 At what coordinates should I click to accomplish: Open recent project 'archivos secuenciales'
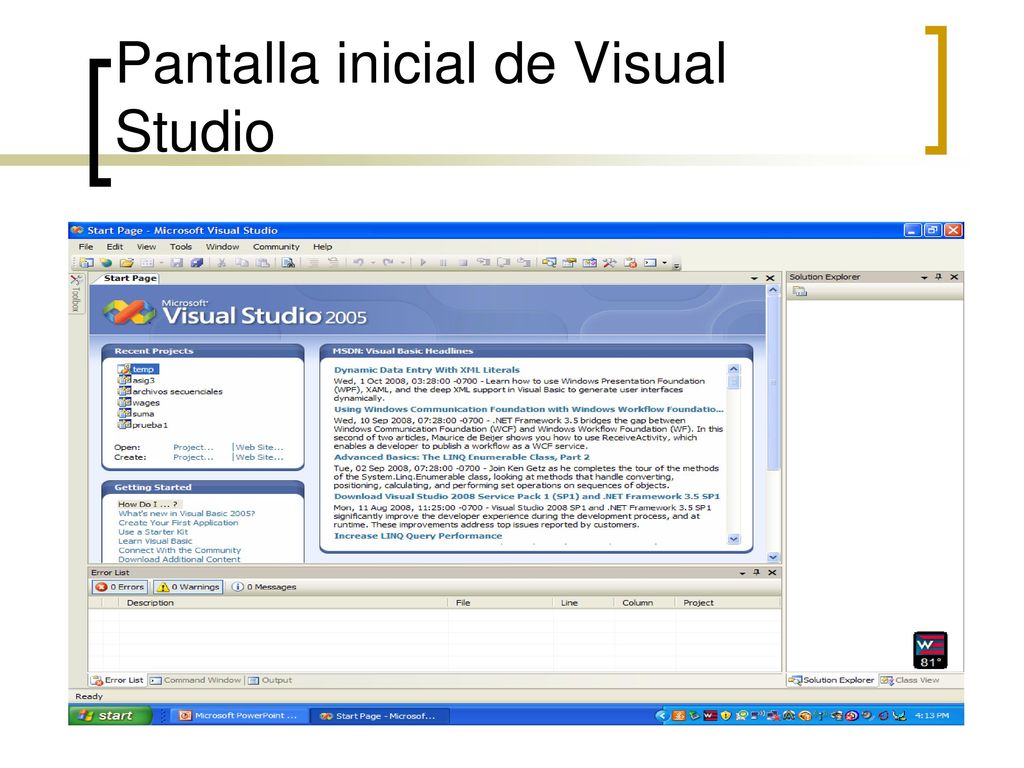170,391
